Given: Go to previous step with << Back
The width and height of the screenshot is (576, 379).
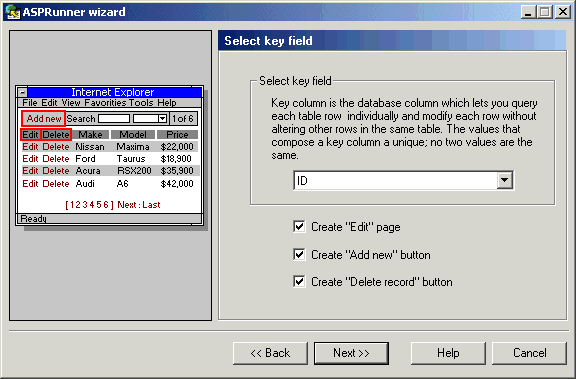Looking at the screenshot, I should [270, 353].
